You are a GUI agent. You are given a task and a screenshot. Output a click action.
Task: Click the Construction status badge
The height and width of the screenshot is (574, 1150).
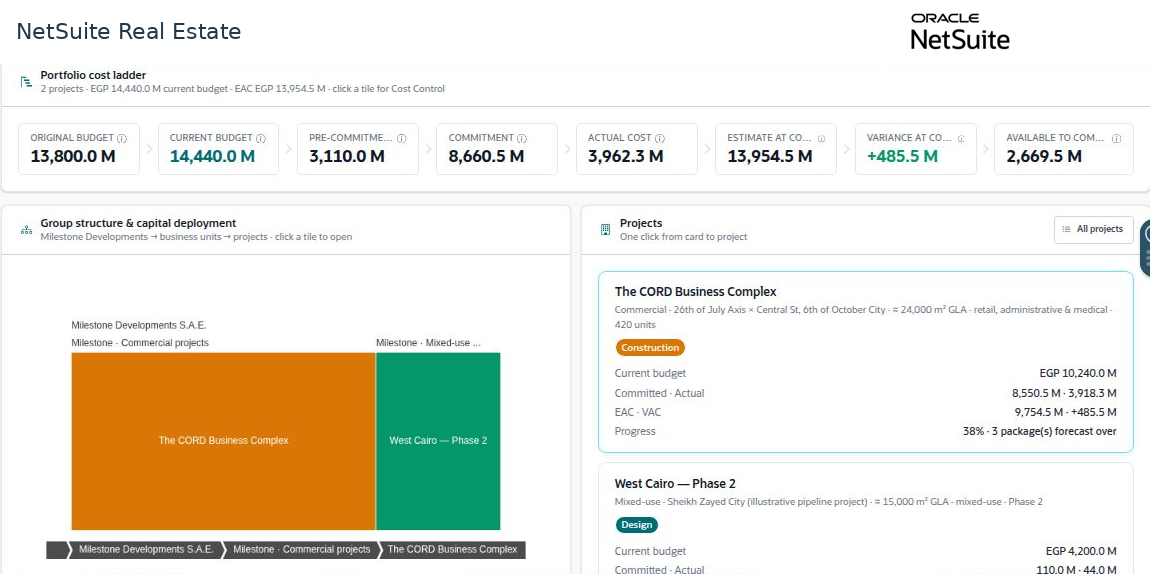pyautogui.click(x=649, y=347)
